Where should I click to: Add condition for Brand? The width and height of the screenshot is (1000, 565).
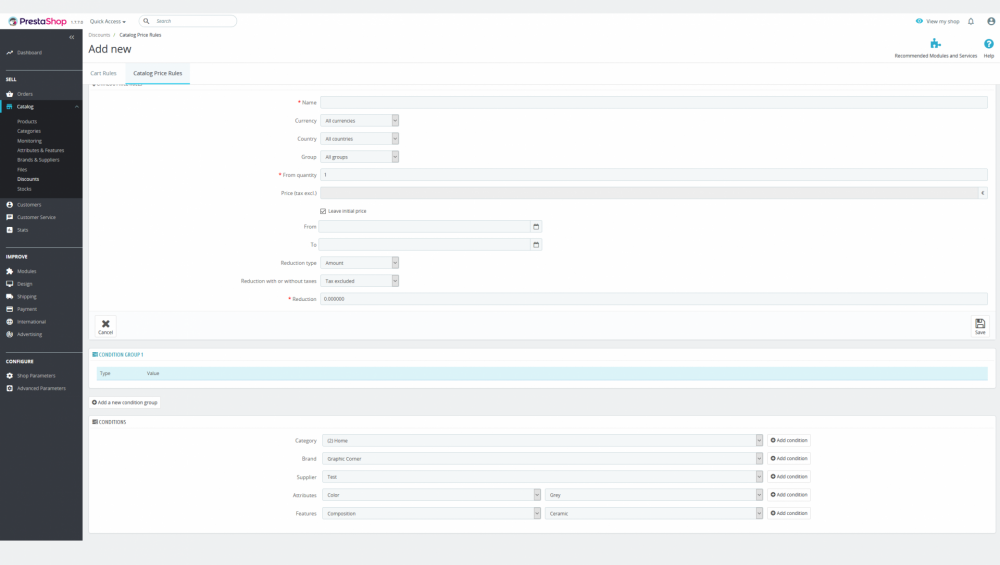[x=788, y=459]
